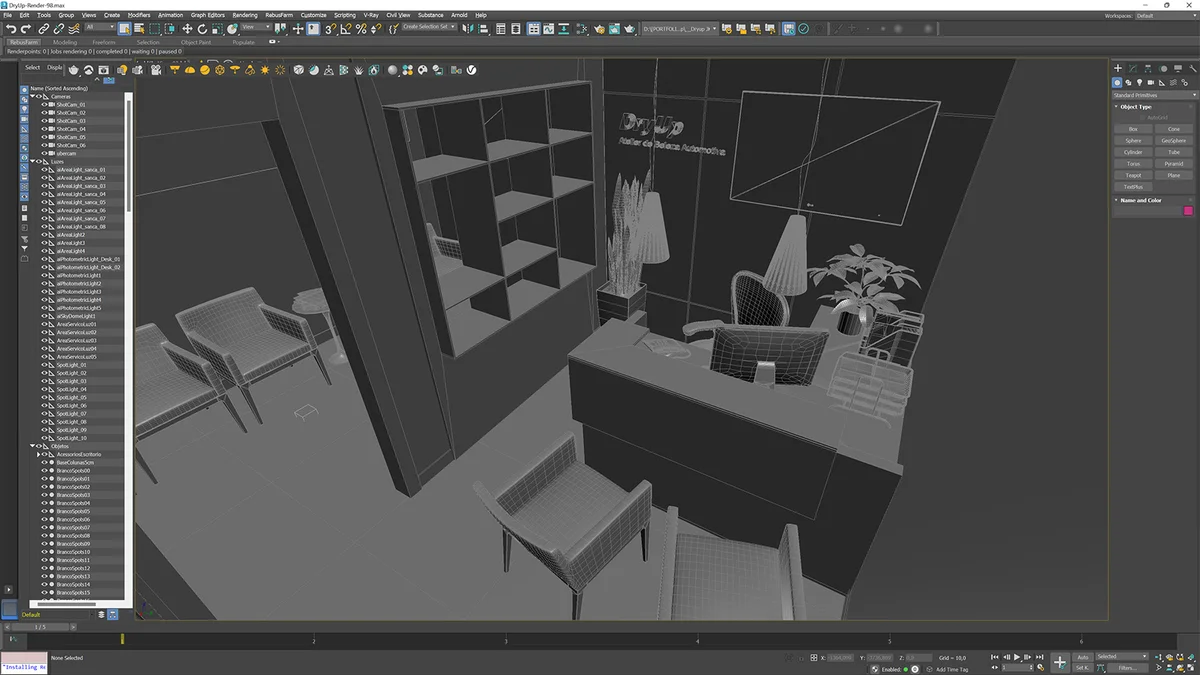This screenshot has height=675, width=1200.
Task: Open the Rendering menu
Action: click(x=245, y=15)
